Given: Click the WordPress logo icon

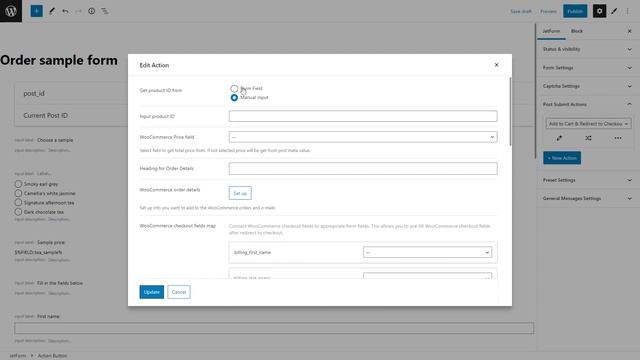Looking at the screenshot, I should [x=11, y=11].
